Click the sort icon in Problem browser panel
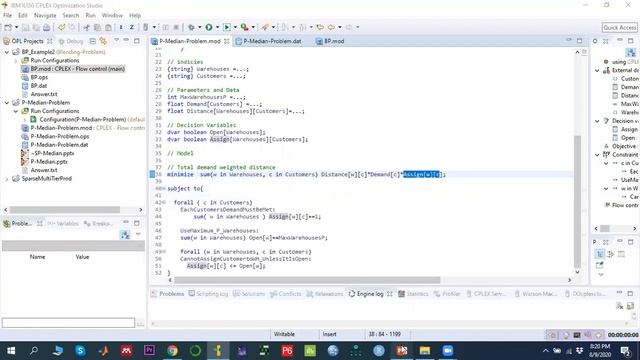This screenshot has width=640, height=360. [125, 235]
